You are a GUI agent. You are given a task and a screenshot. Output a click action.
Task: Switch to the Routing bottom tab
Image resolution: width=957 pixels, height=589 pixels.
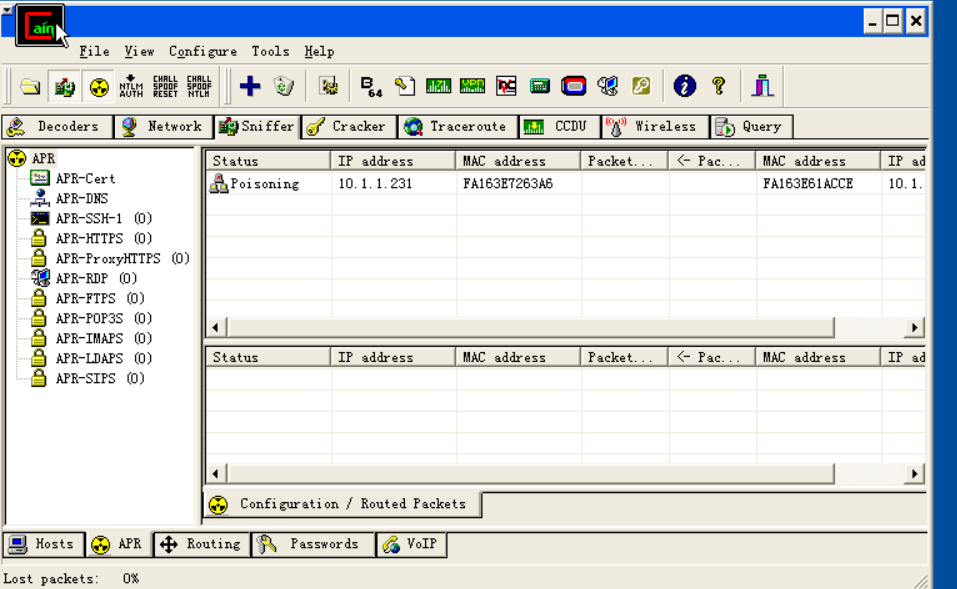(202, 544)
